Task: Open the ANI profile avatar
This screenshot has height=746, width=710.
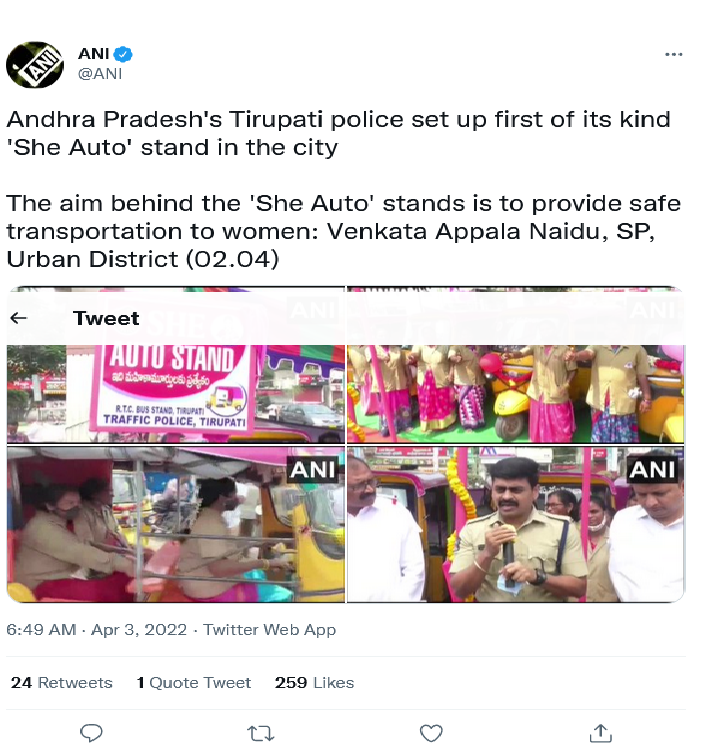Action: 35,65
